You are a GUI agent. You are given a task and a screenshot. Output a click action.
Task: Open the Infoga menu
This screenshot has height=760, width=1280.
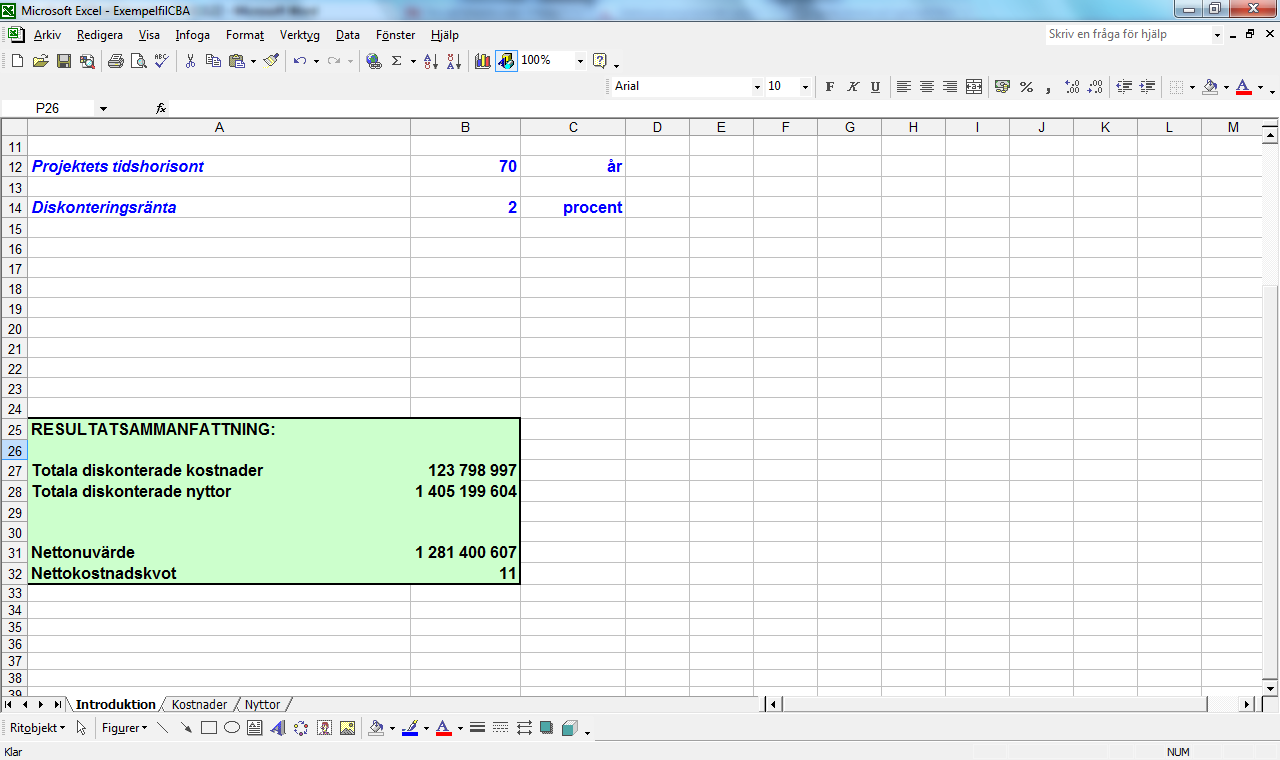[193, 35]
